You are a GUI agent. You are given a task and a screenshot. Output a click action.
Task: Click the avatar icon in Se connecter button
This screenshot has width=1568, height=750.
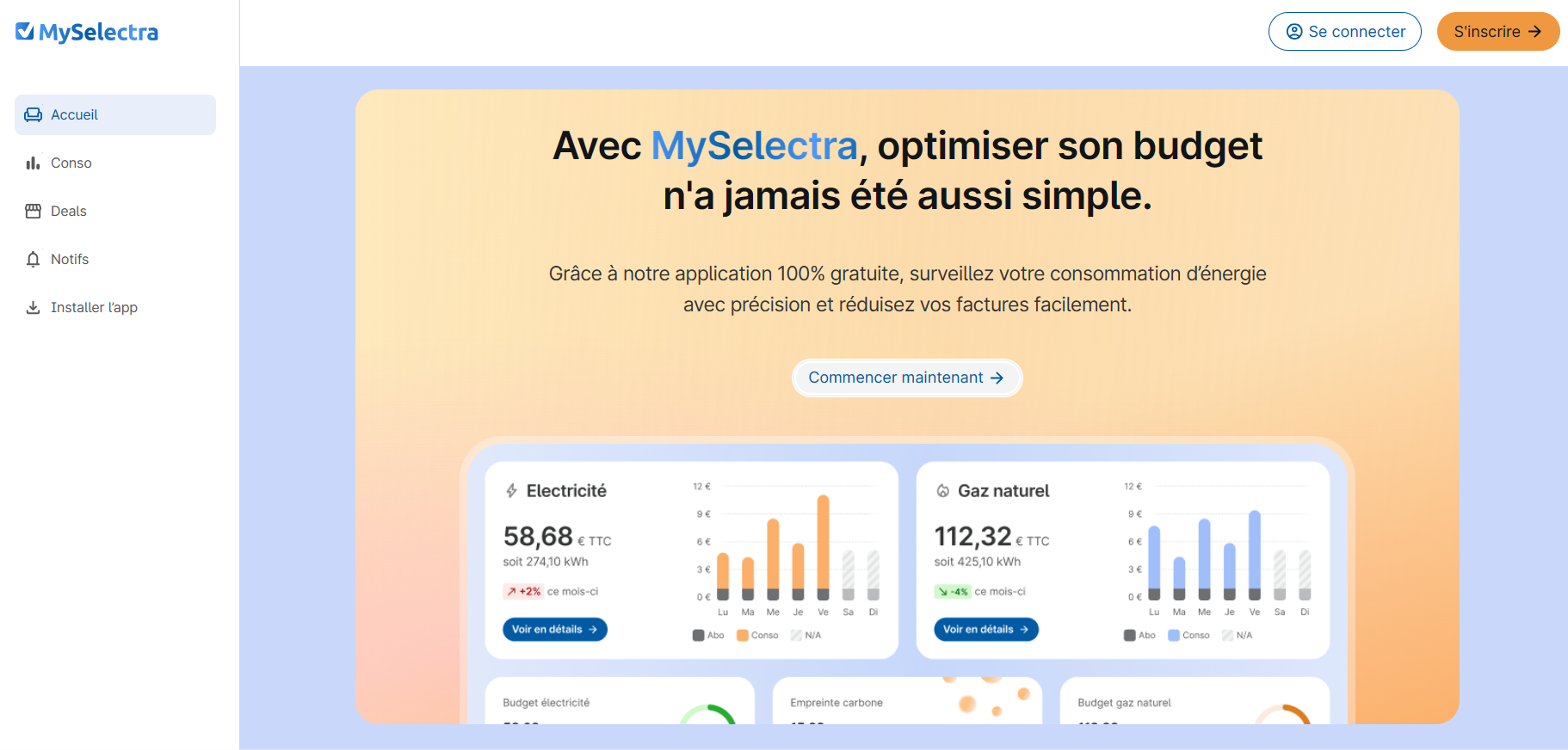[x=1293, y=31]
